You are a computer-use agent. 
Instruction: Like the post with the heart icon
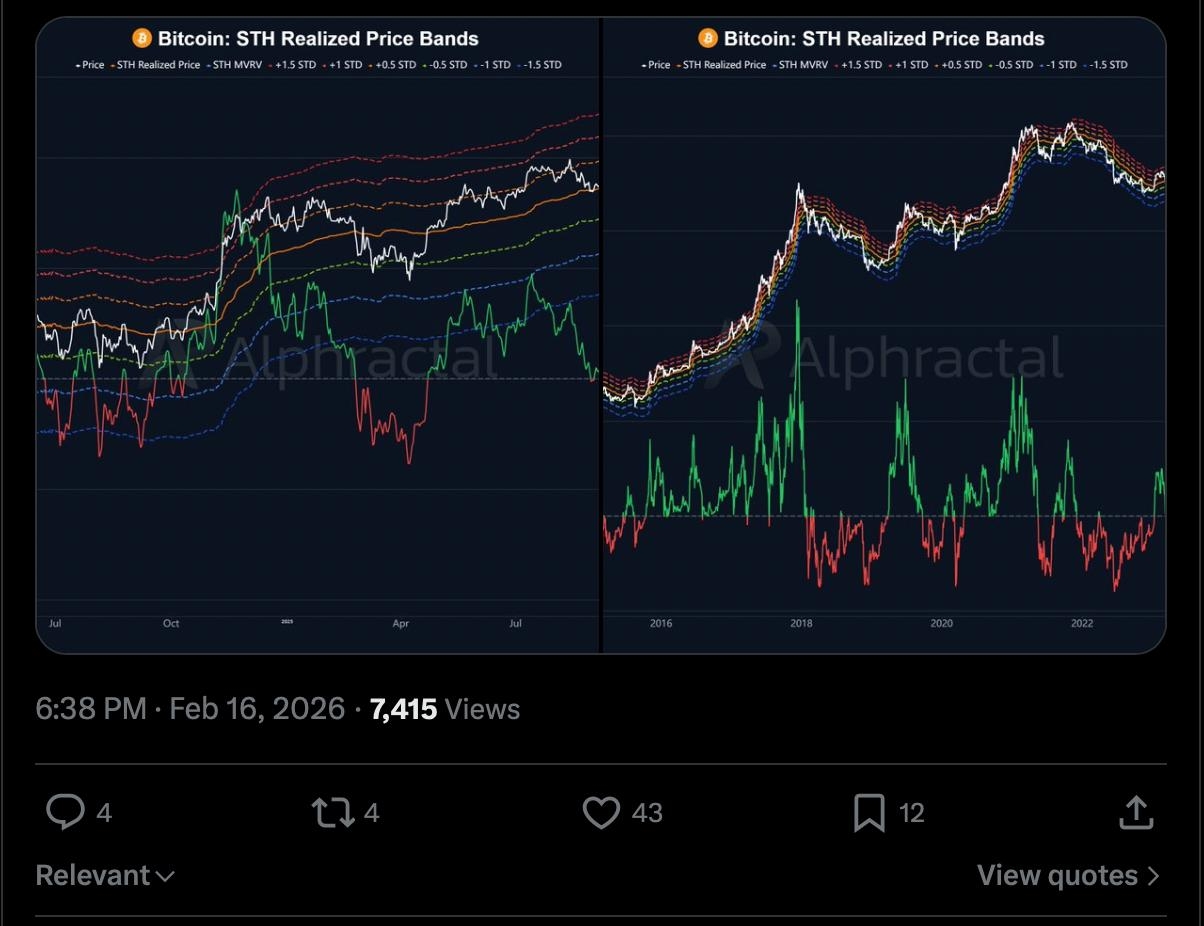[601, 812]
